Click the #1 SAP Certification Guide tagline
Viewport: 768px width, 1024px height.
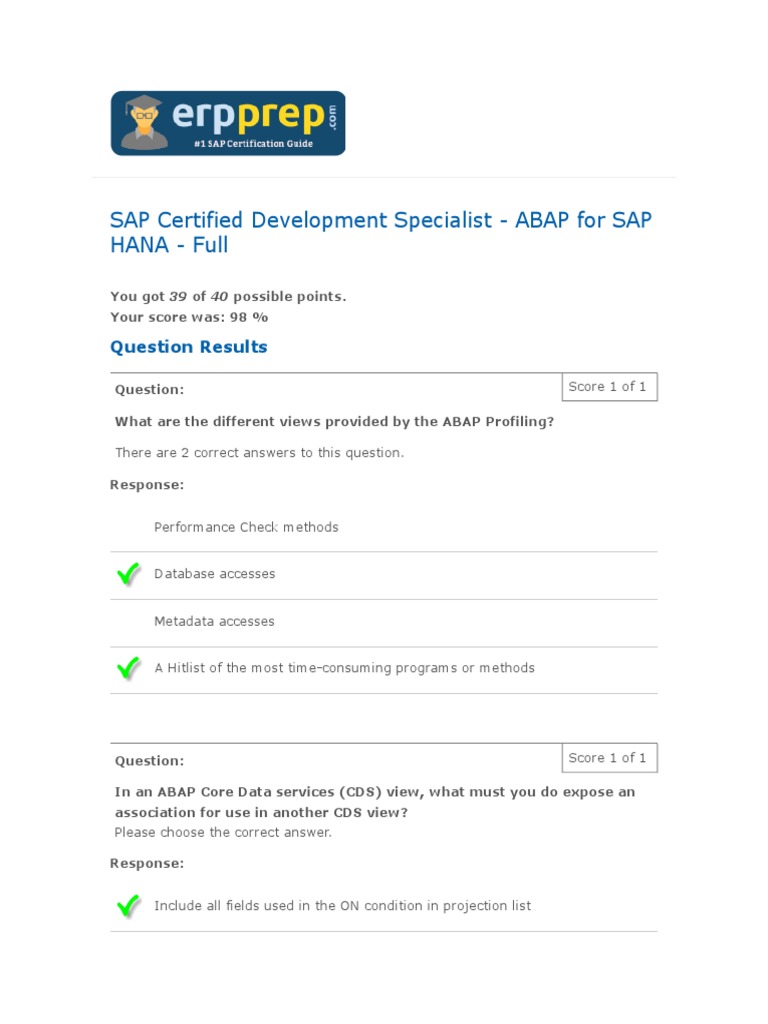[x=253, y=144]
